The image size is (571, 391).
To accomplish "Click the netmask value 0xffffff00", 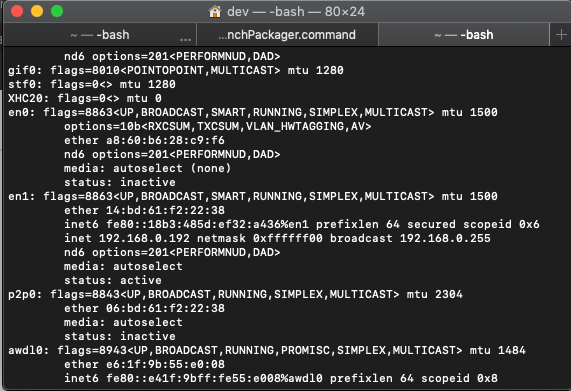I will [288, 238].
